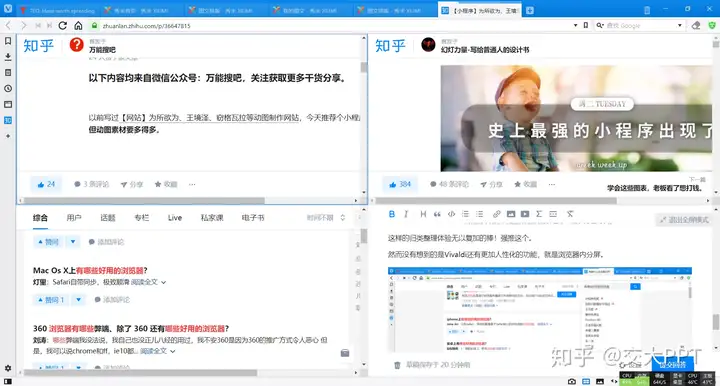
Task: Upvote the 360 browser question answer
Action: click(51, 367)
